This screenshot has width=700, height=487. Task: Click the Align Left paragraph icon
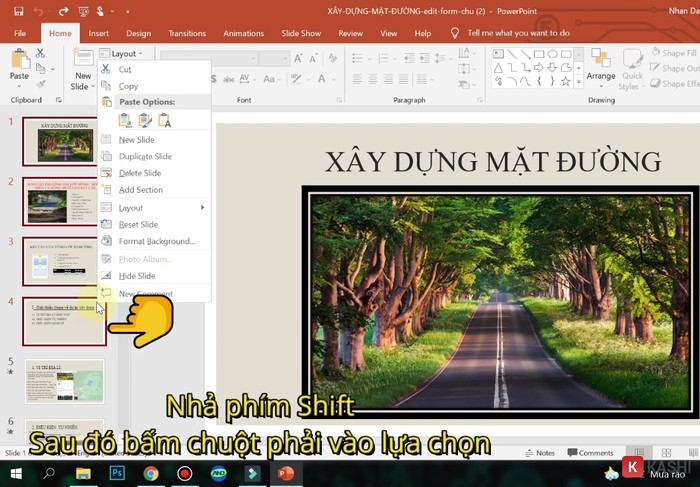pyautogui.click(x=357, y=79)
